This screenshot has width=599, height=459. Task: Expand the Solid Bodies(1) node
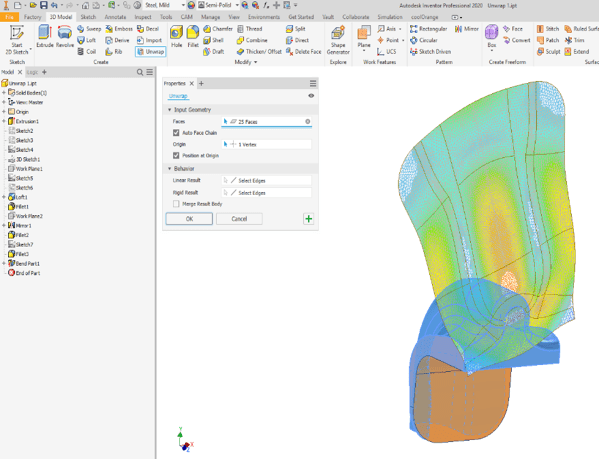4,93
